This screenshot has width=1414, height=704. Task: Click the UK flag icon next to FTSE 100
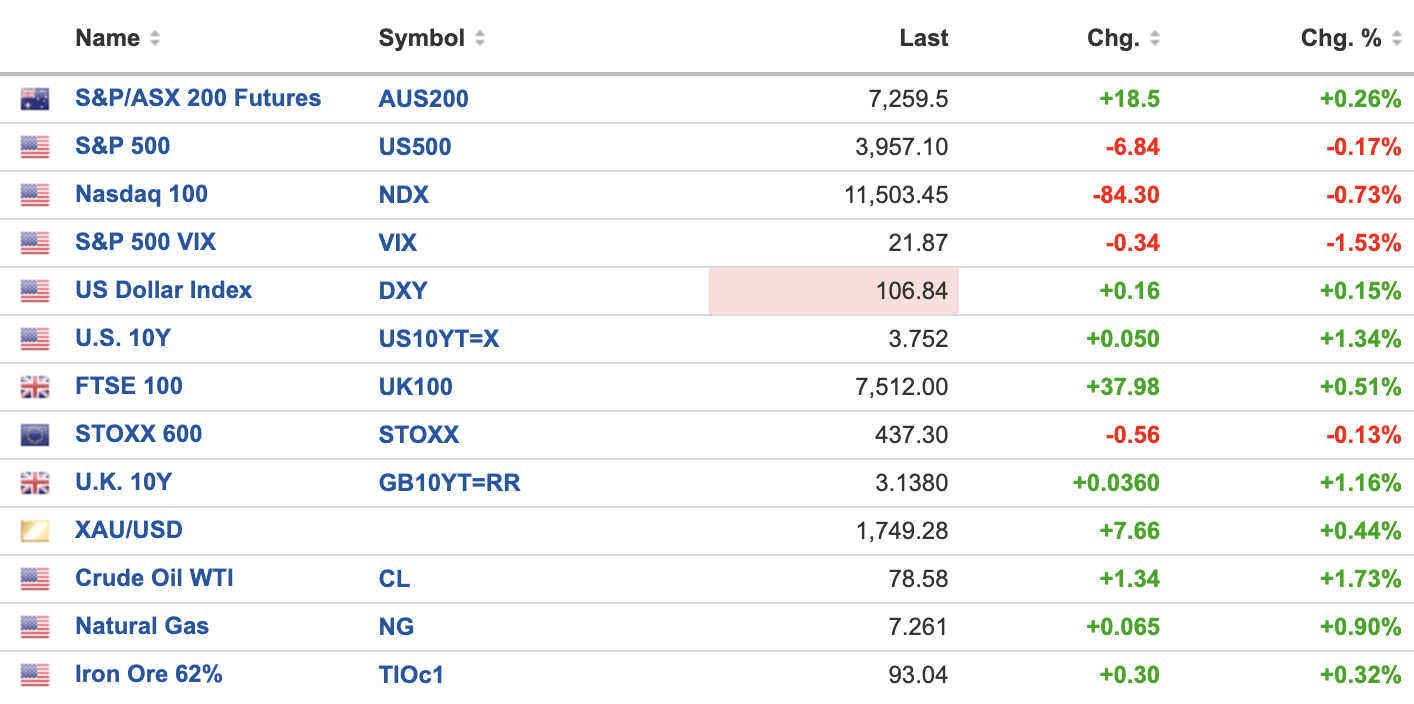point(35,387)
